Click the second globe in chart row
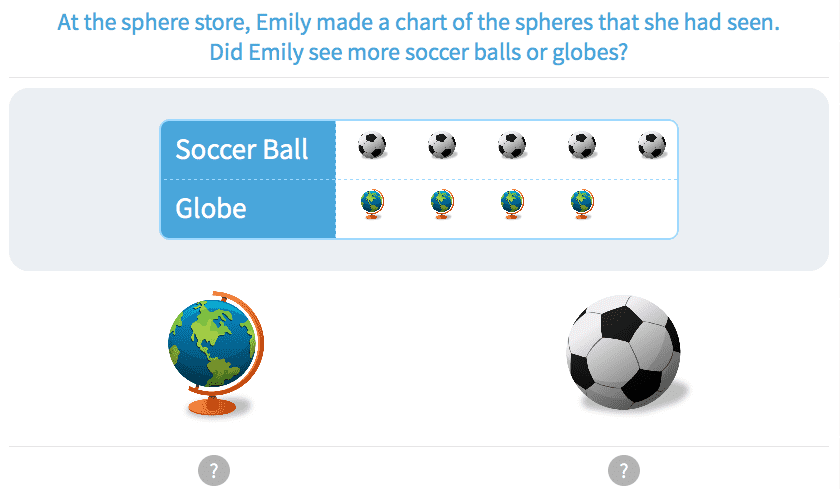This screenshot has height=501, width=840. (442, 204)
